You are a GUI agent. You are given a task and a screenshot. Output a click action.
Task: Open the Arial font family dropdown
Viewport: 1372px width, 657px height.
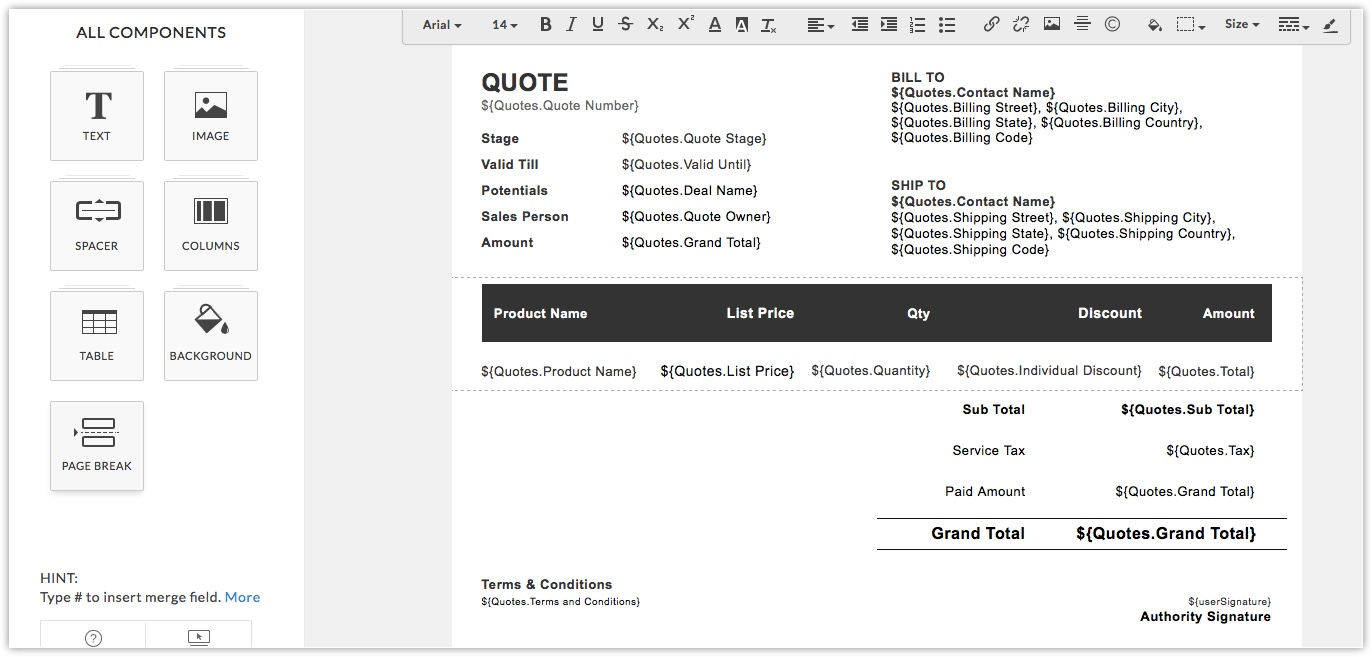coord(441,25)
